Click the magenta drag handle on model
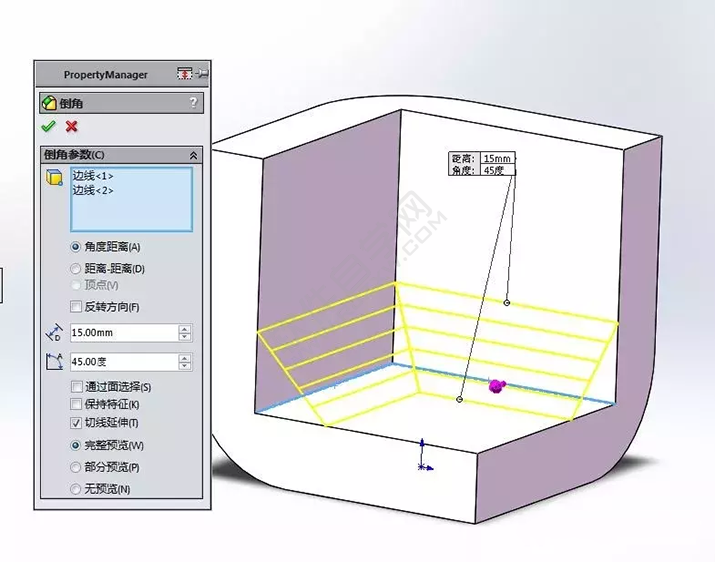 (496, 386)
